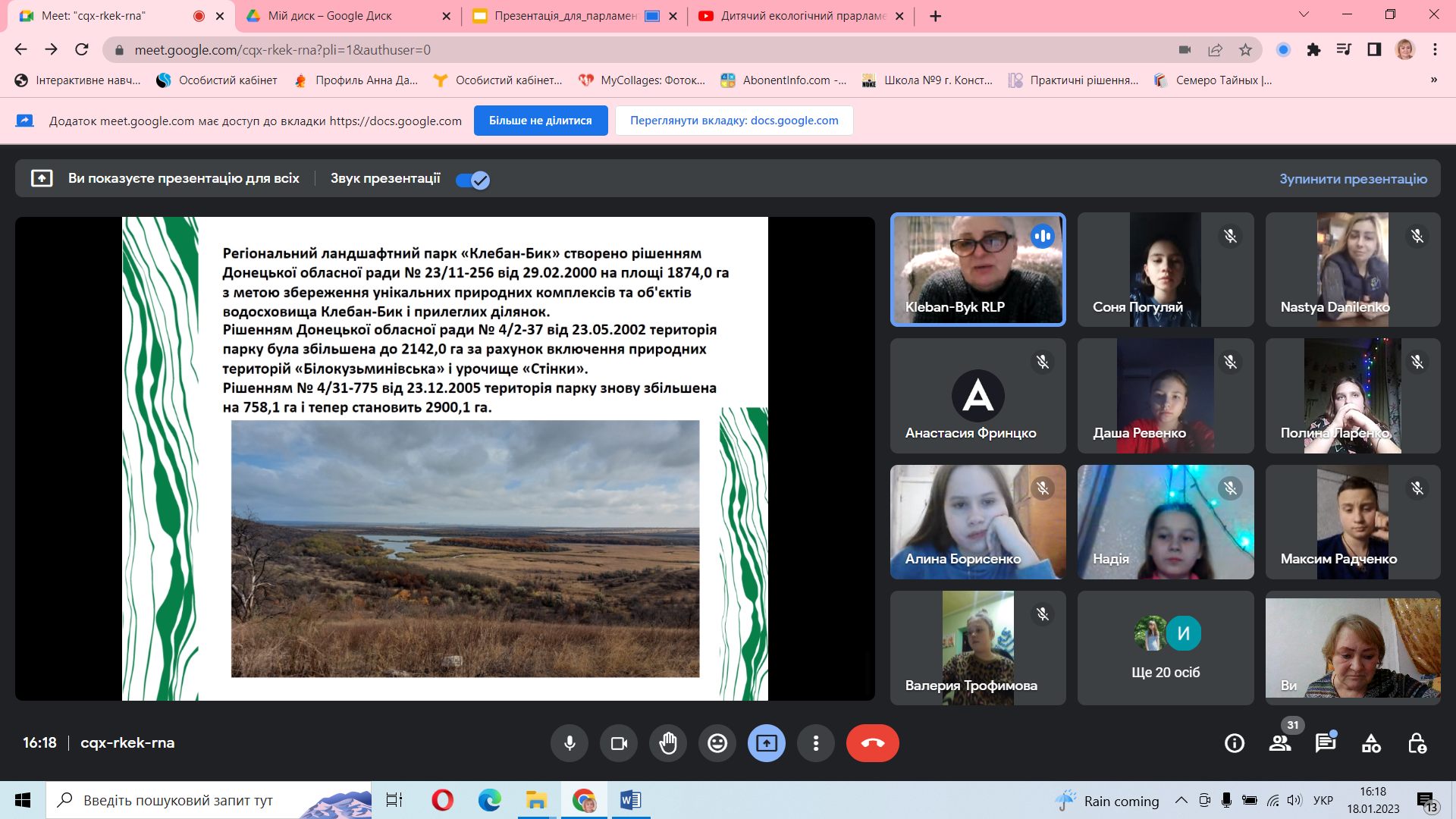Open Chrome profile avatar
This screenshot has height=819, width=1456.
(x=1405, y=49)
